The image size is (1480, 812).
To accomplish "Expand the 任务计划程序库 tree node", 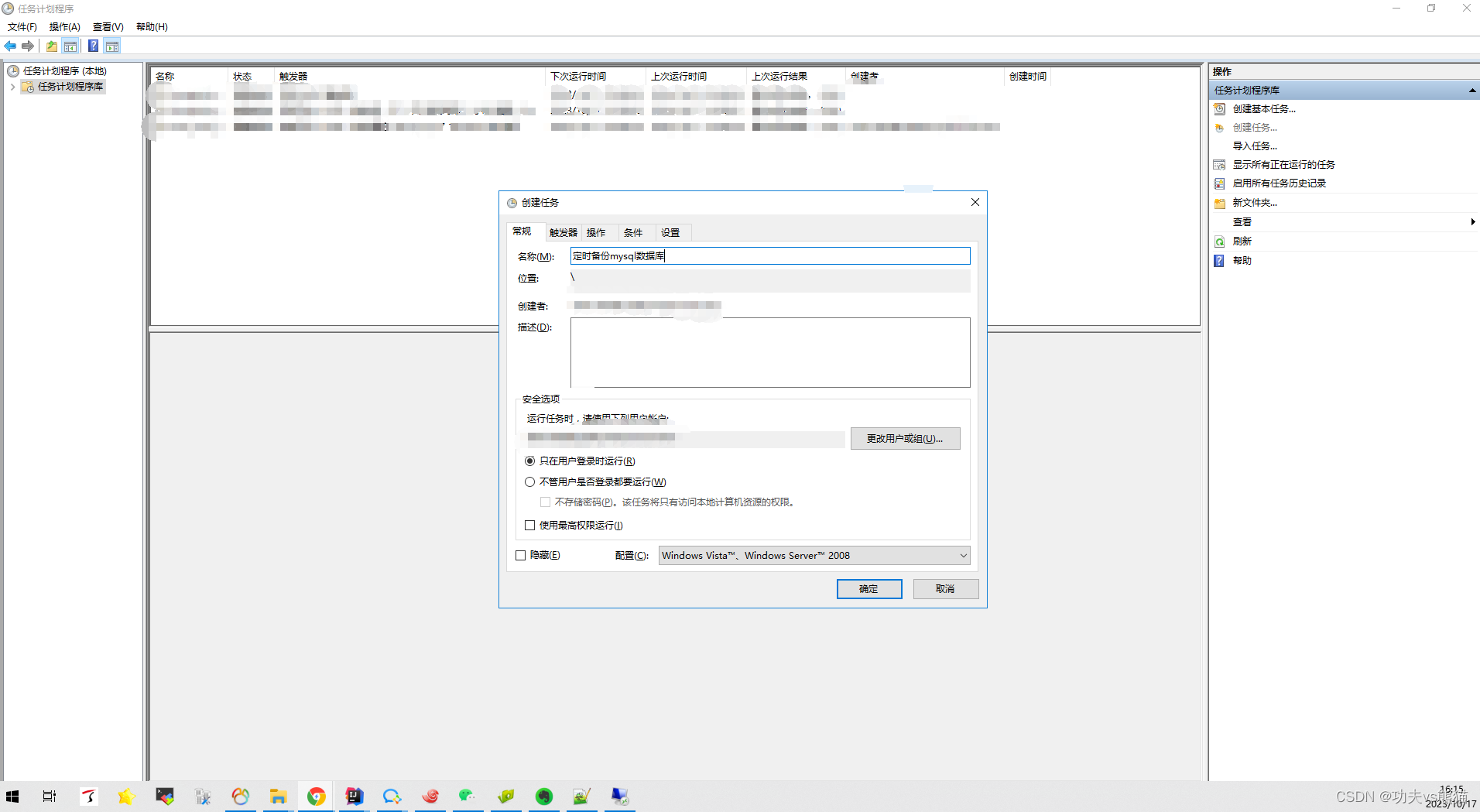I will coord(12,87).
